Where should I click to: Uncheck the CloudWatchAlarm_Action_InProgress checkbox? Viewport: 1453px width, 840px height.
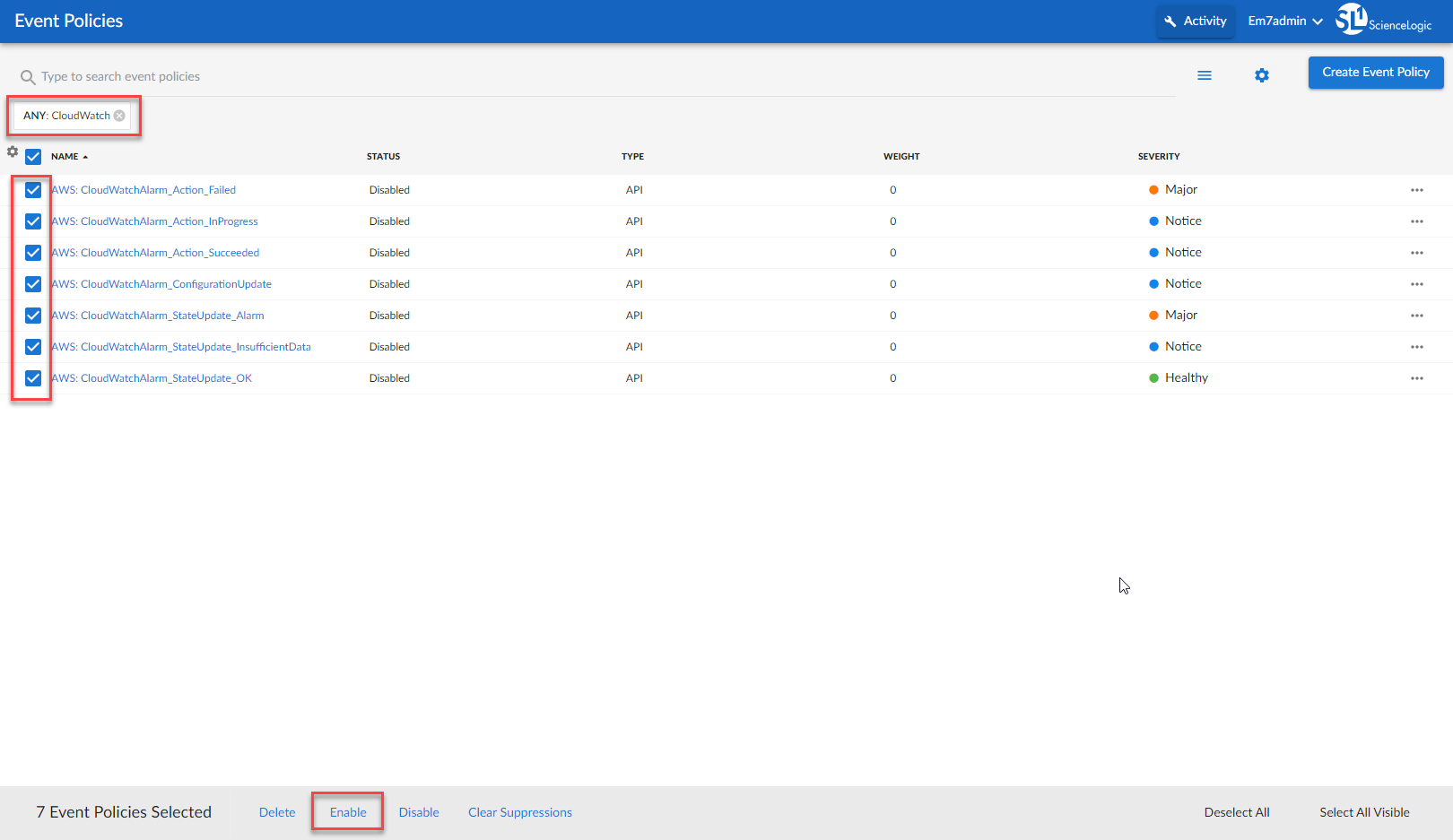pos(33,221)
